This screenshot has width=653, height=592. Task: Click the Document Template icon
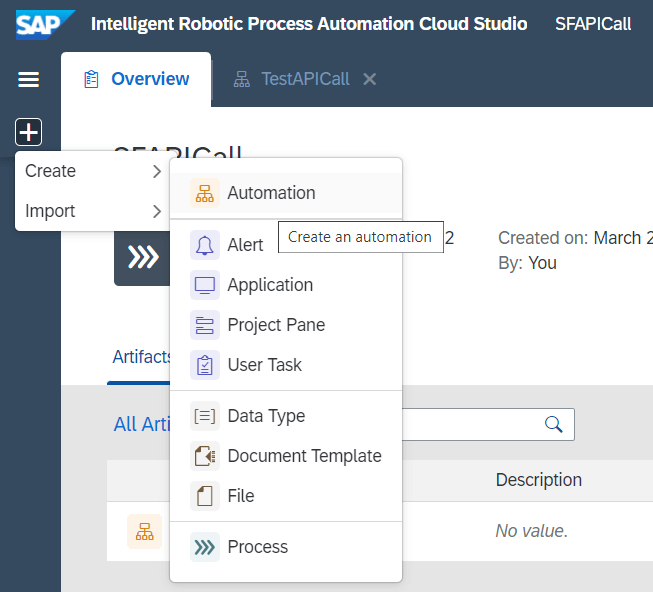tap(204, 456)
